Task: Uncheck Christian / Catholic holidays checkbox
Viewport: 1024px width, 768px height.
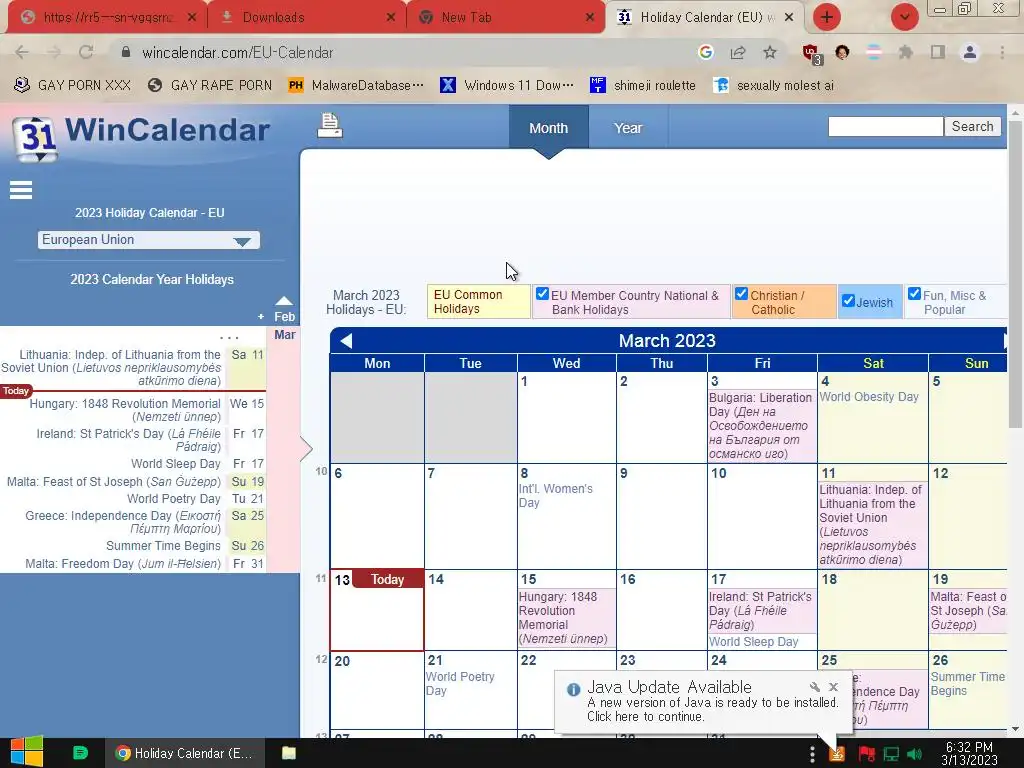Action: coord(741,294)
